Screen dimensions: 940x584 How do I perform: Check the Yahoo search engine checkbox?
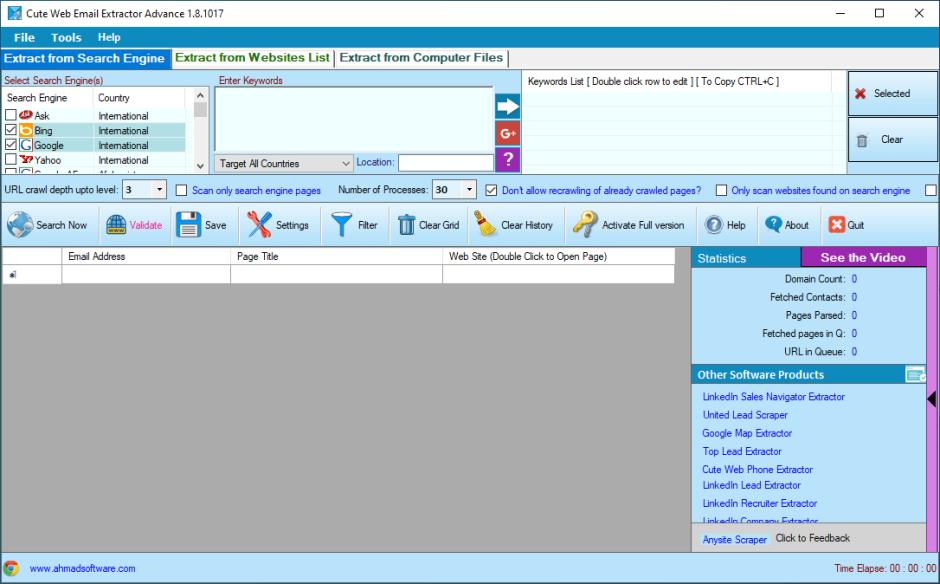(x=10, y=159)
